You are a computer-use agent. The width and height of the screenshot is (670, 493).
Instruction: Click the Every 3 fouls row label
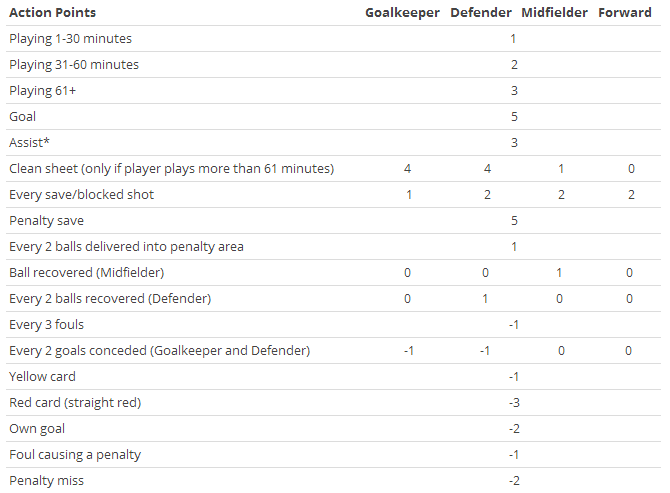46,324
